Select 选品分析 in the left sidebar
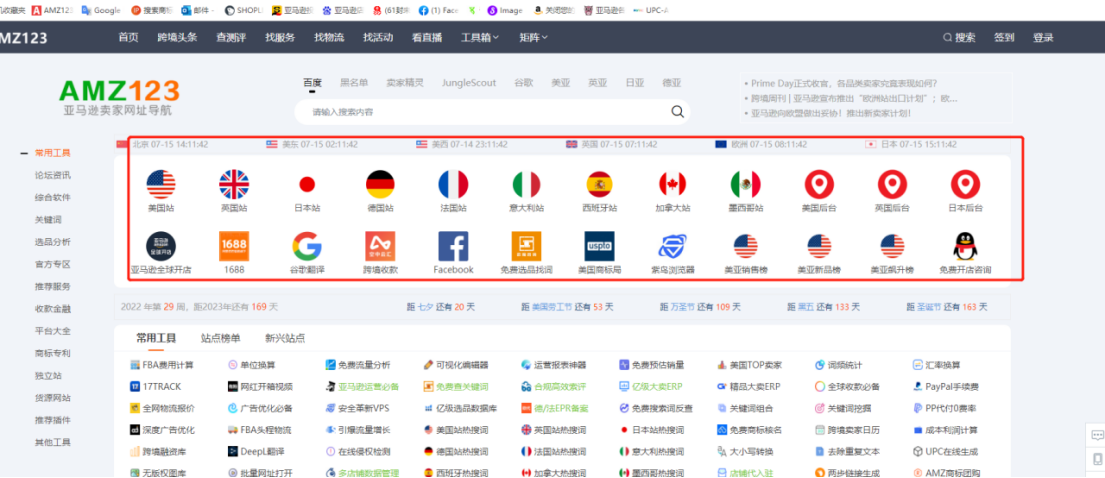The height and width of the screenshot is (478, 1105). tap(53, 242)
